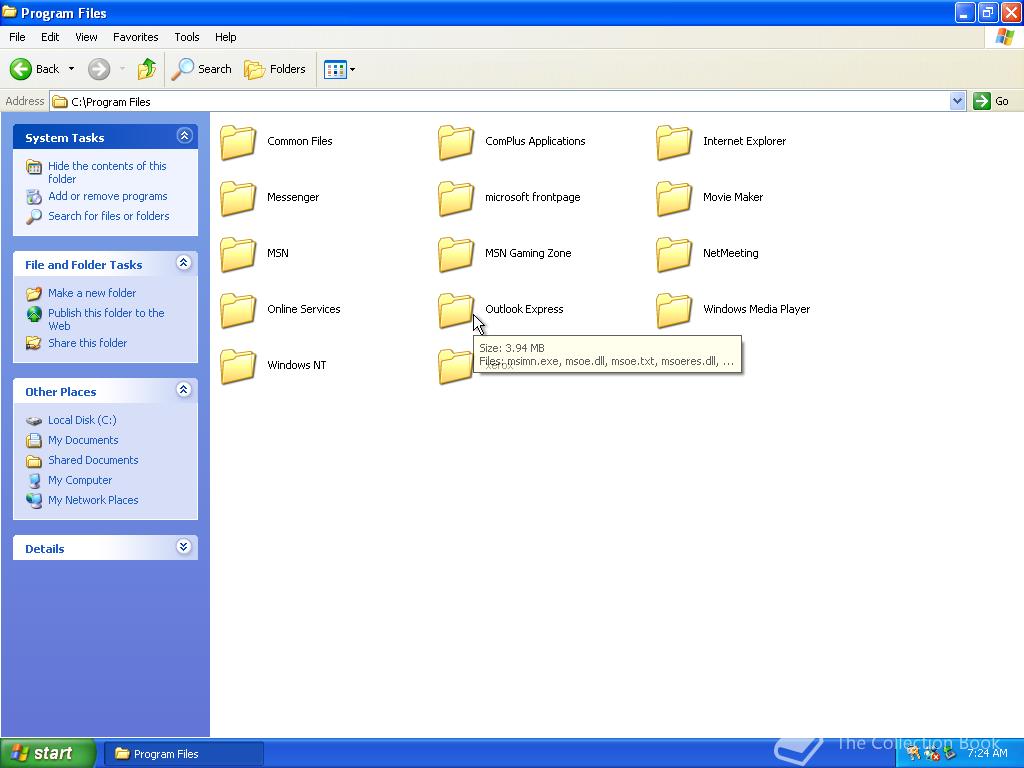Click Publish this folder to the Web
Screen dimensions: 1024x768
pyautogui.click(x=106, y=319)
